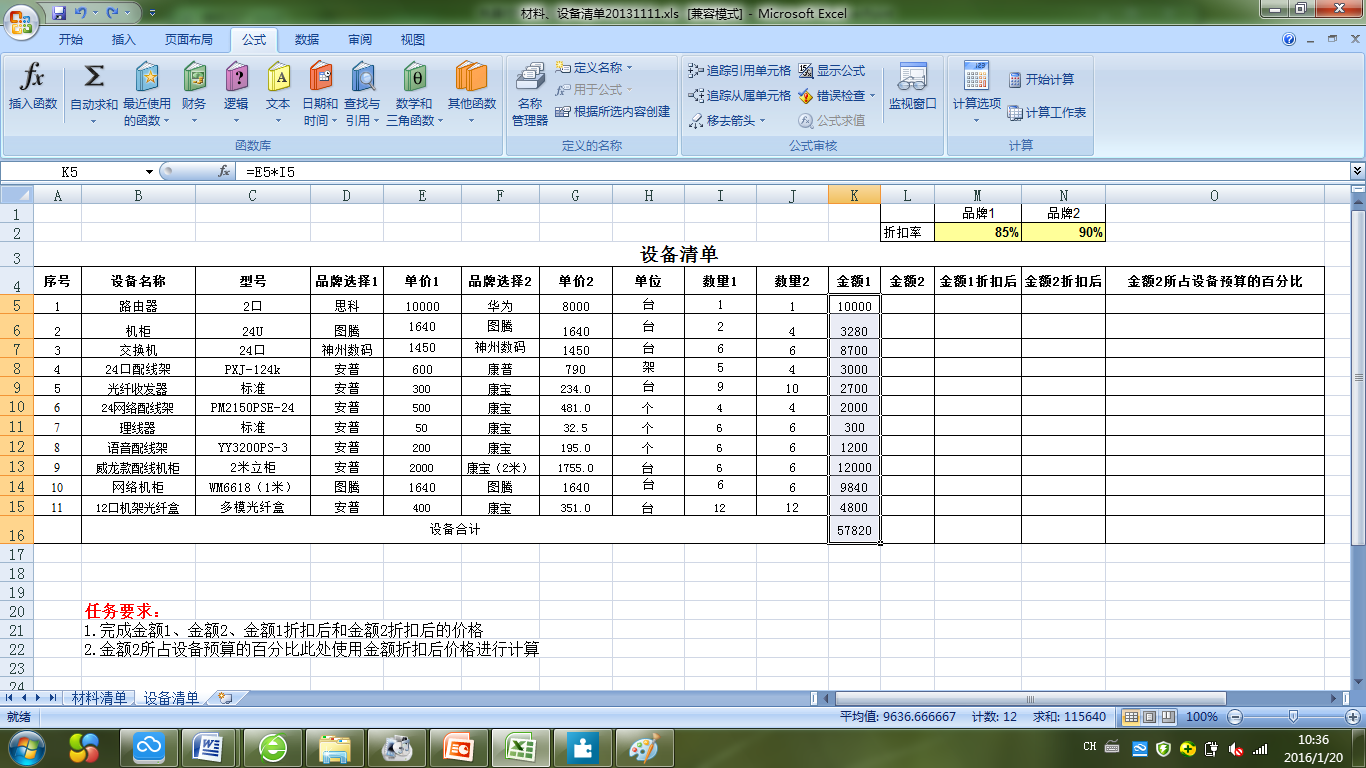This screenshot has height=768, width=1366.
Task: Click Trace Precedents (追踪引用单元格)
Action: [740, 71]
